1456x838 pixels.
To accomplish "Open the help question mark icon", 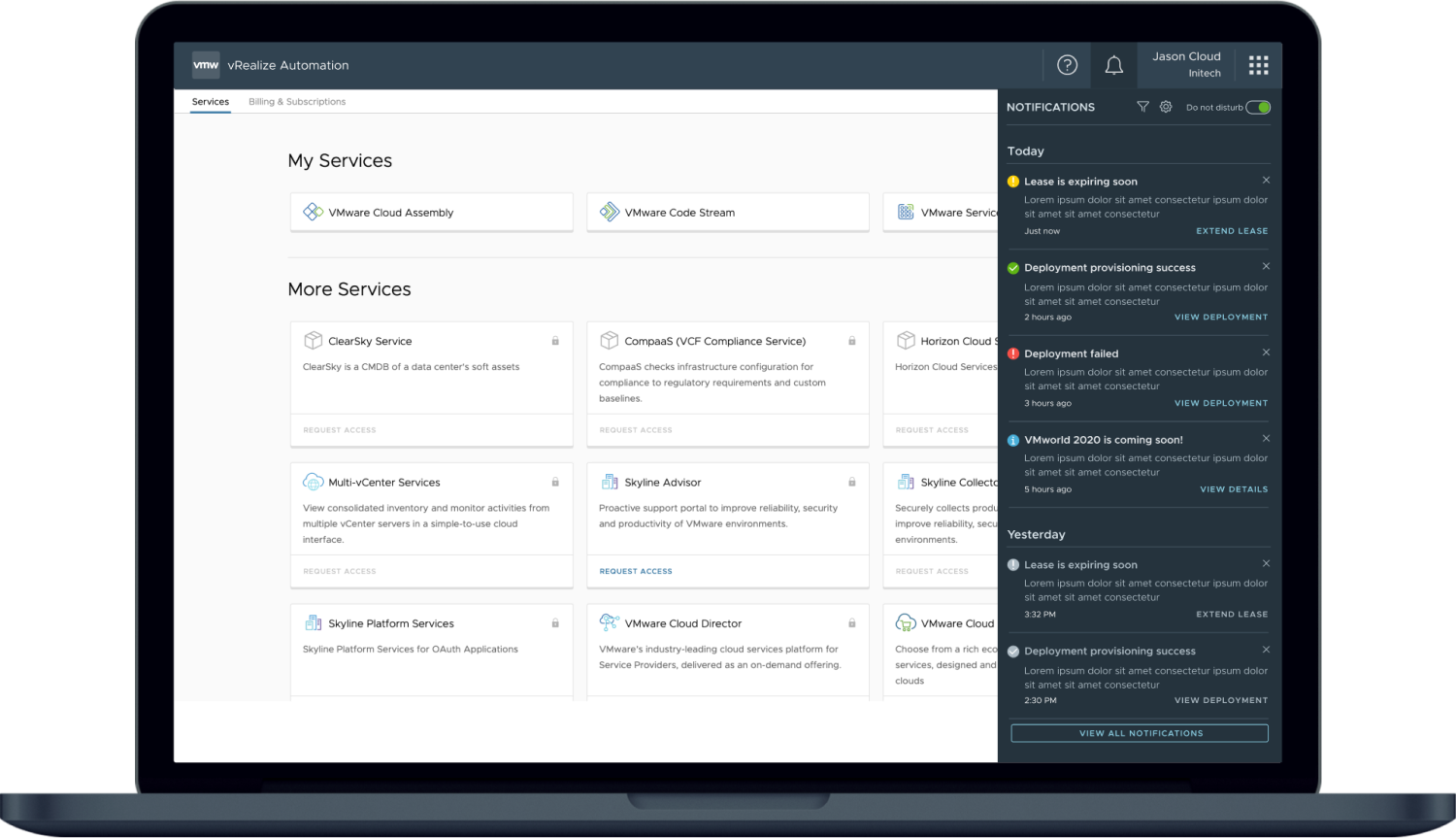I will (x=1067, y=65).
